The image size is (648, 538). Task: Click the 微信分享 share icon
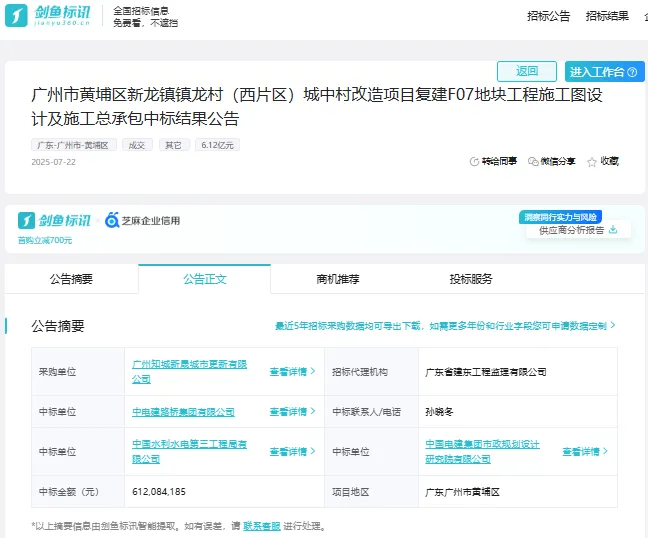(x=533, y=161)
